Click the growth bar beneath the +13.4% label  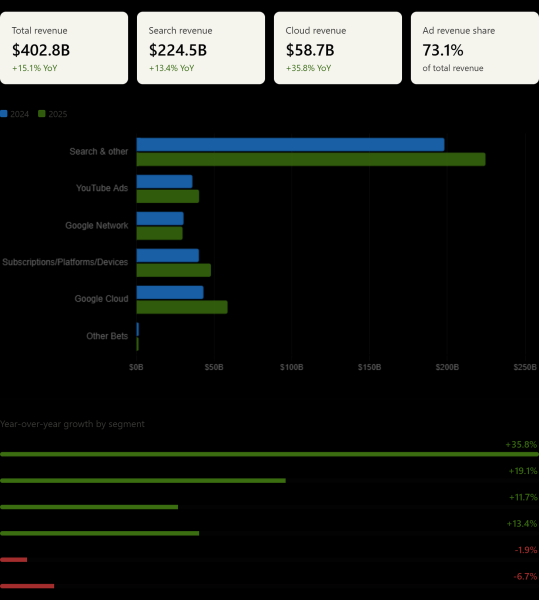[x=99, y=533]
